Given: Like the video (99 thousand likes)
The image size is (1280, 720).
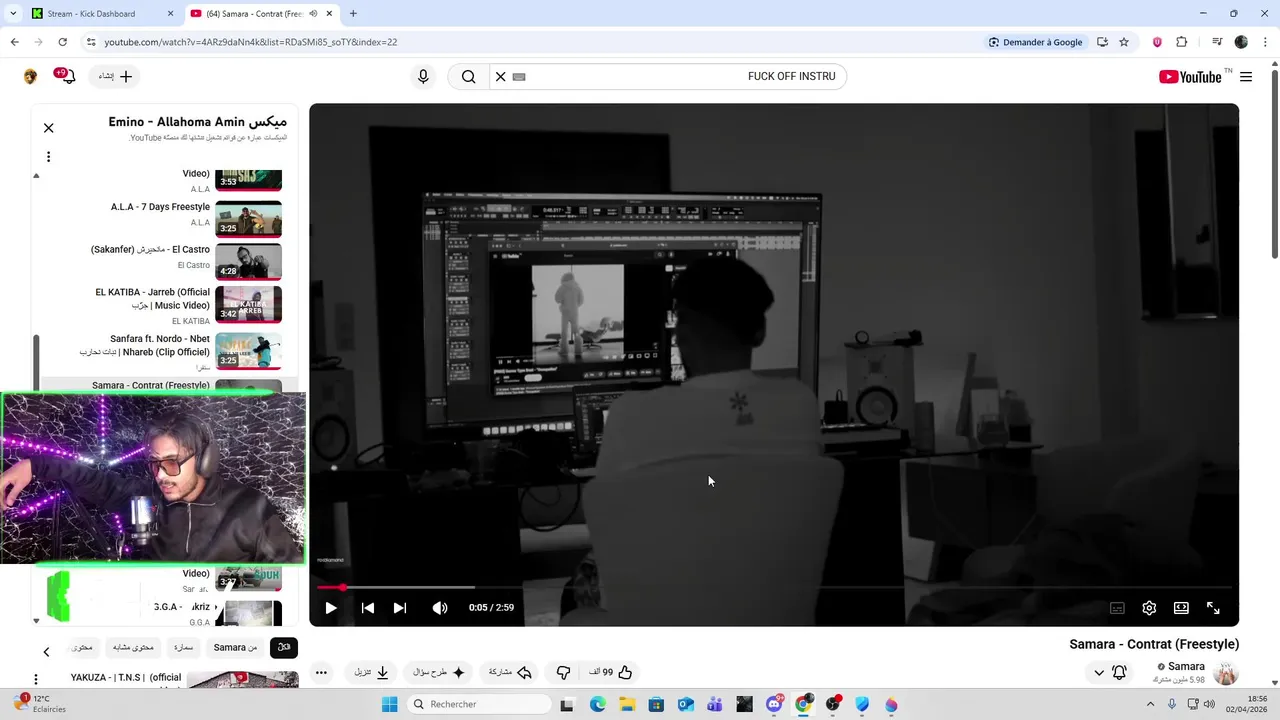Looking at the screenshot, I should click(612, 673).
